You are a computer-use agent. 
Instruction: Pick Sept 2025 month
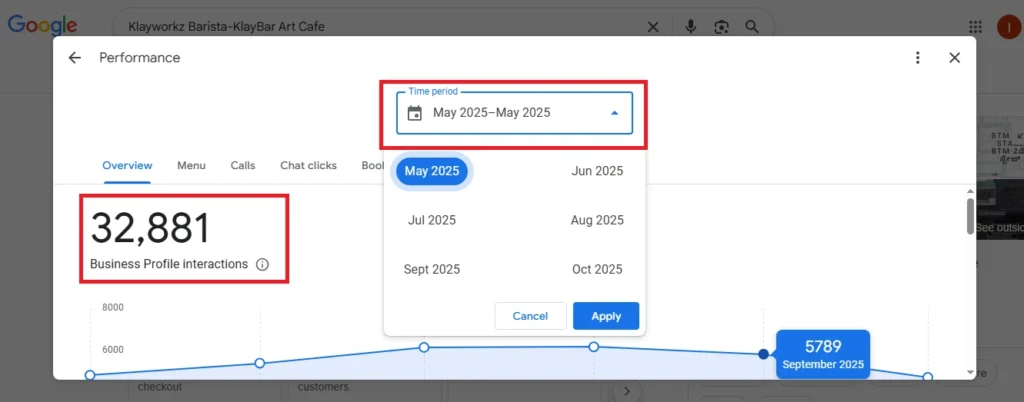432,269
